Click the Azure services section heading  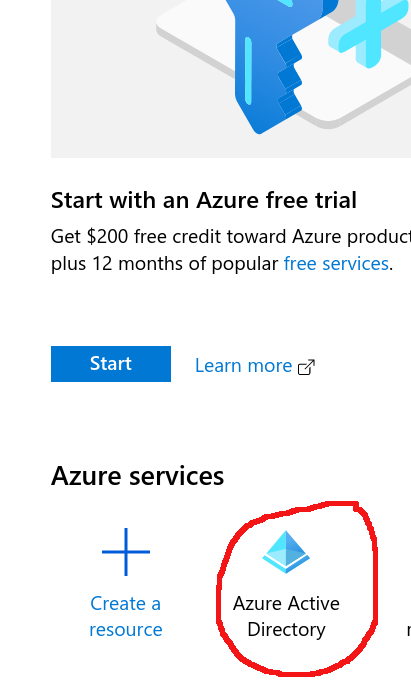[x=138, y=476]
